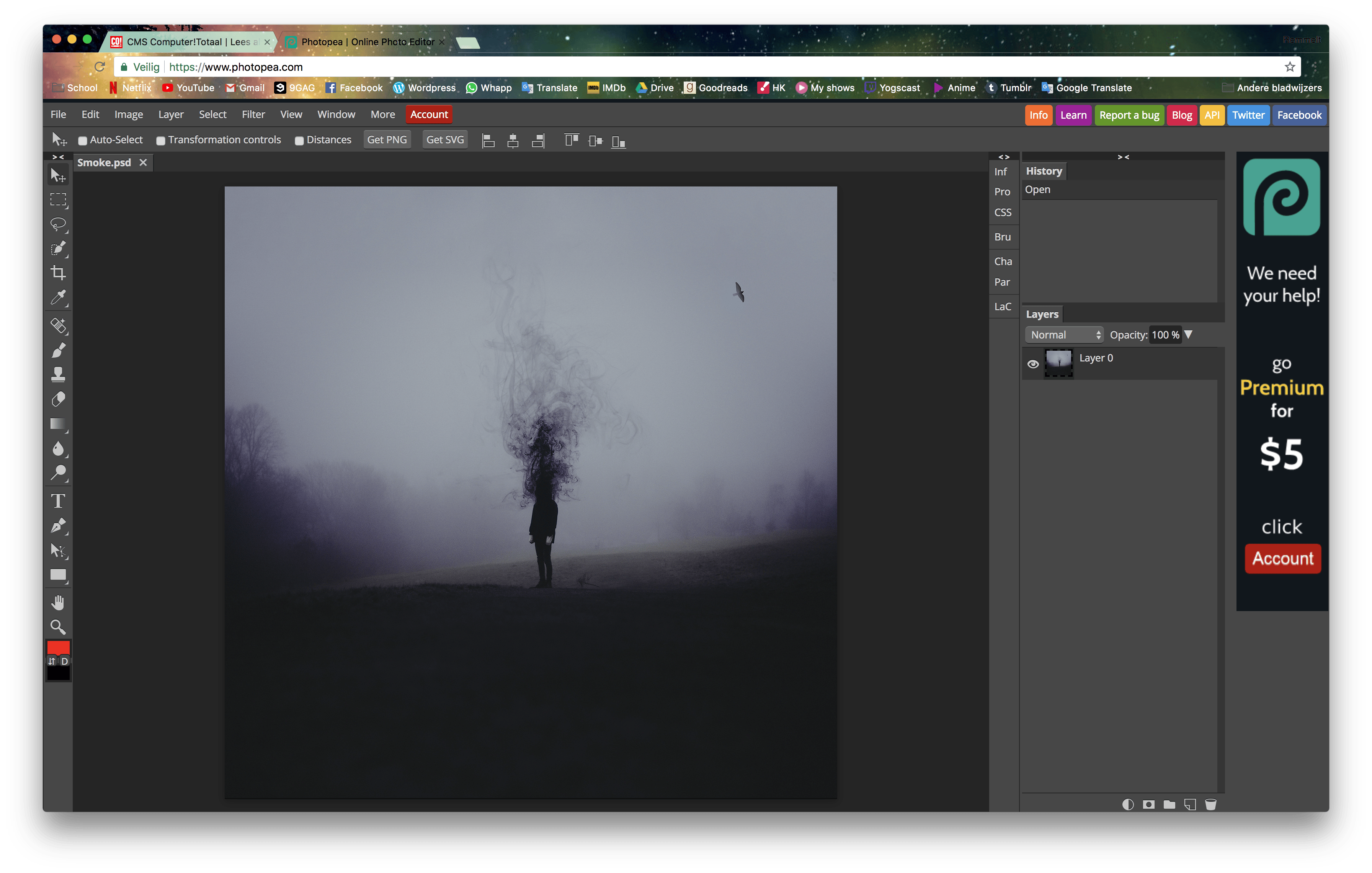Hide Layer 0 with eye icon
The width and height of the screenshot is (1372, 873).
[x=1032, y=364]
